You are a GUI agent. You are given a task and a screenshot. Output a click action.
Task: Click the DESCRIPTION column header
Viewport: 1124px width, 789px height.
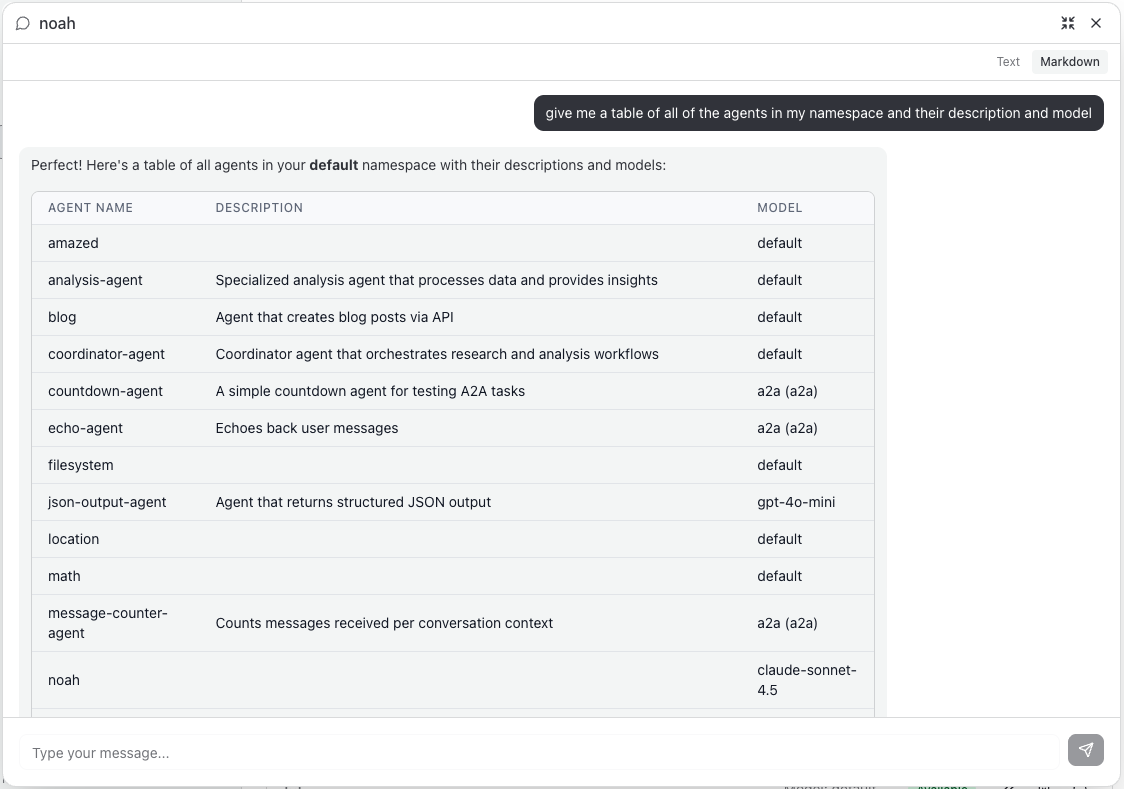(259, 208)
